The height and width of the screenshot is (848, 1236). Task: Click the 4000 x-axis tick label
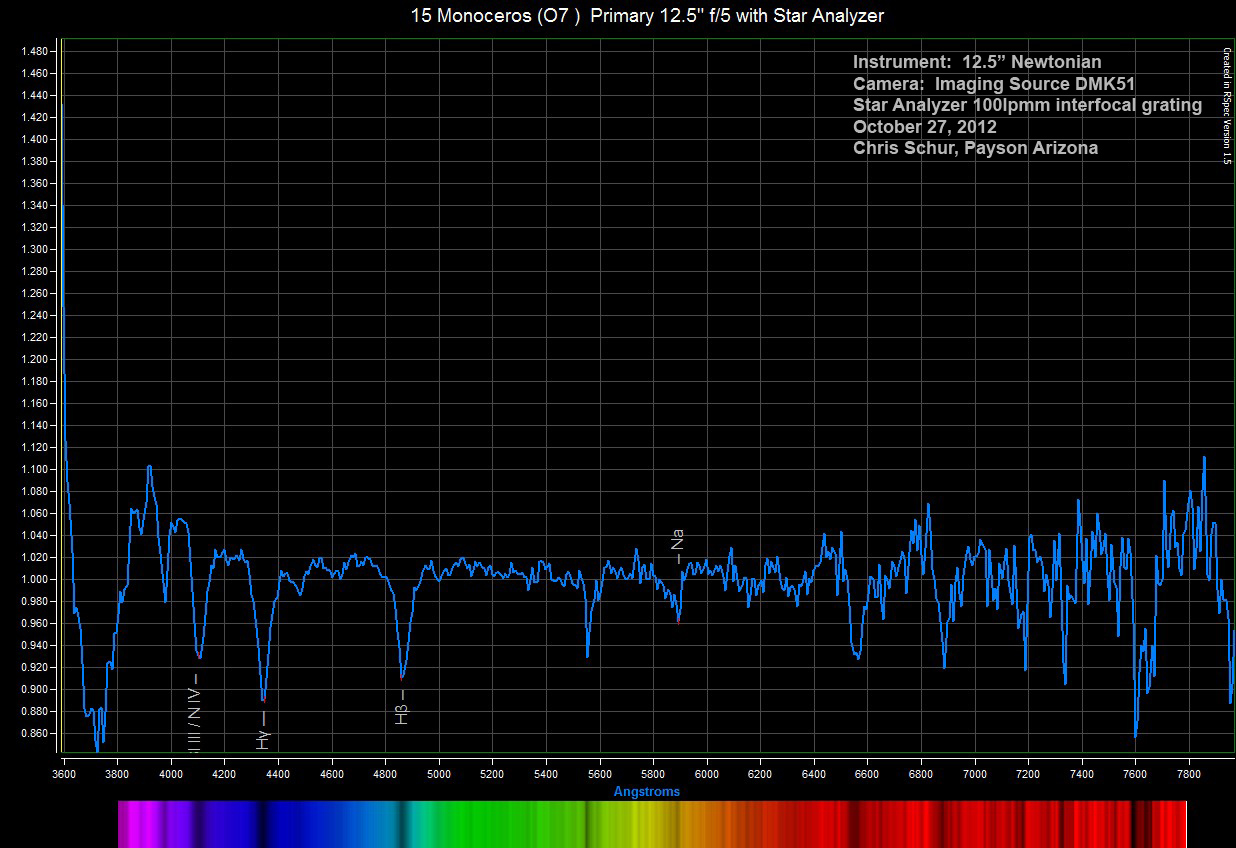pos(171,773)
